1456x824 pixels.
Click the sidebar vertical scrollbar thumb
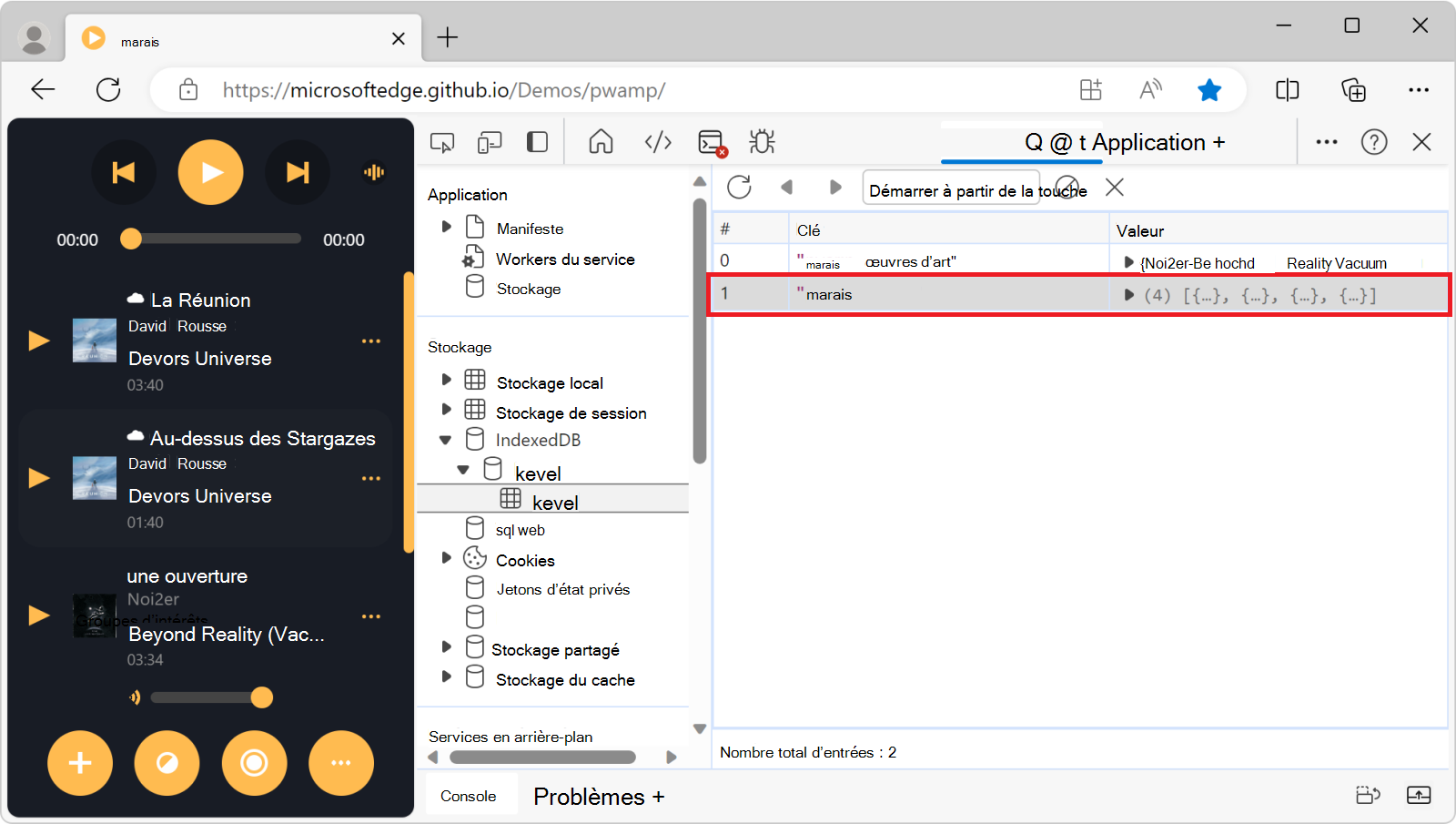pyautogui.click(x=699, y=331)
